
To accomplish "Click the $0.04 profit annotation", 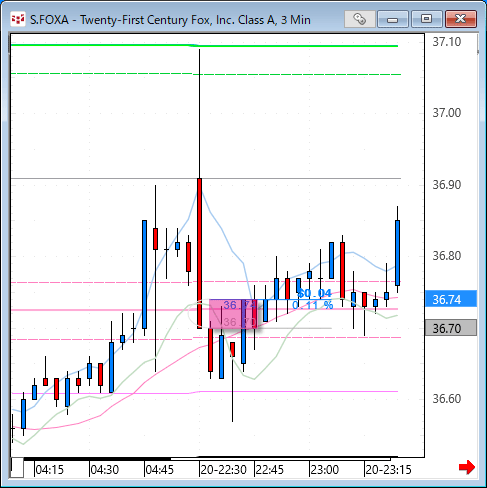I will (314, 293).
